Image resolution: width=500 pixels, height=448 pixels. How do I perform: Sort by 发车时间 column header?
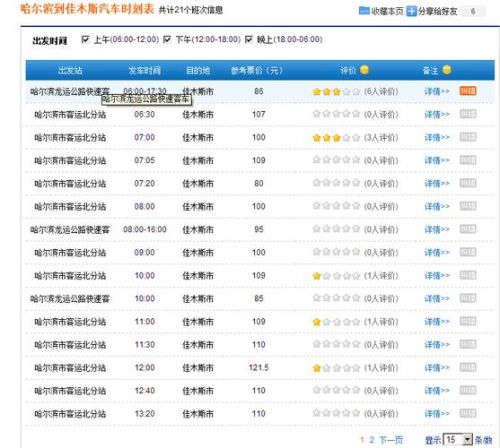(145, 70)
